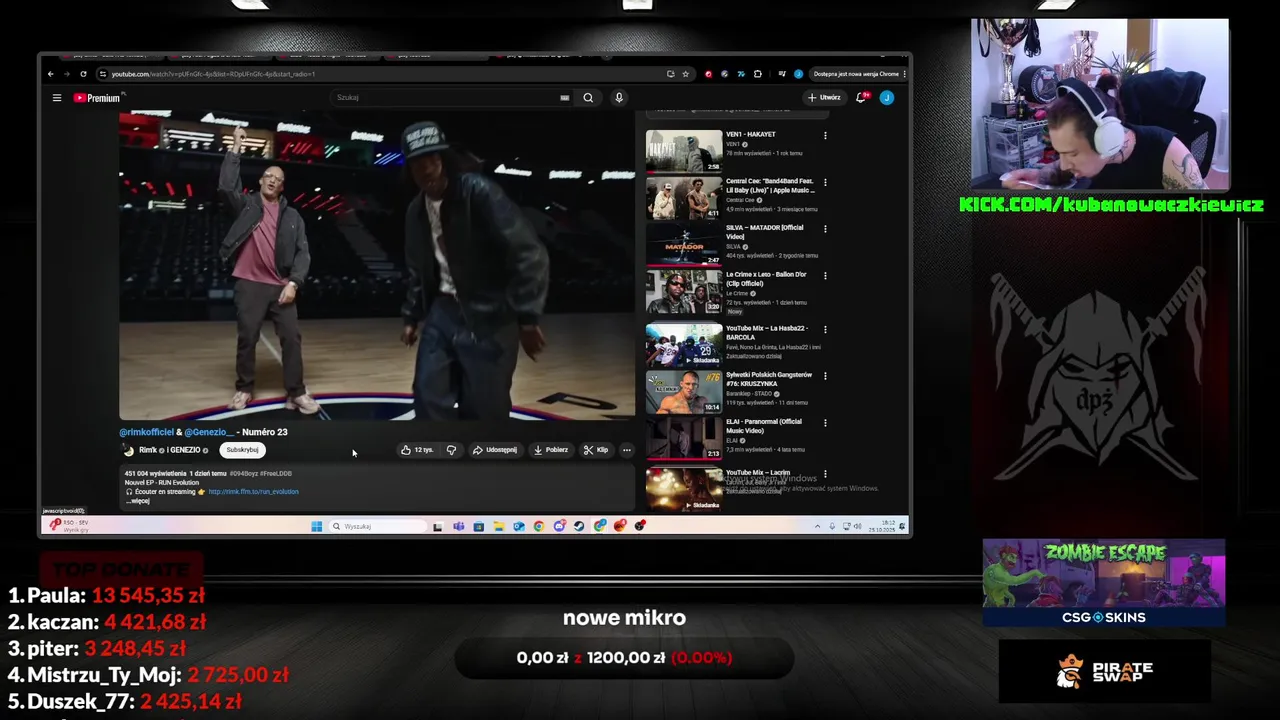Viewport: 1280px width, 720px height.
Task: Open Task View on the taskbar
Action: [x=437, y=526]
